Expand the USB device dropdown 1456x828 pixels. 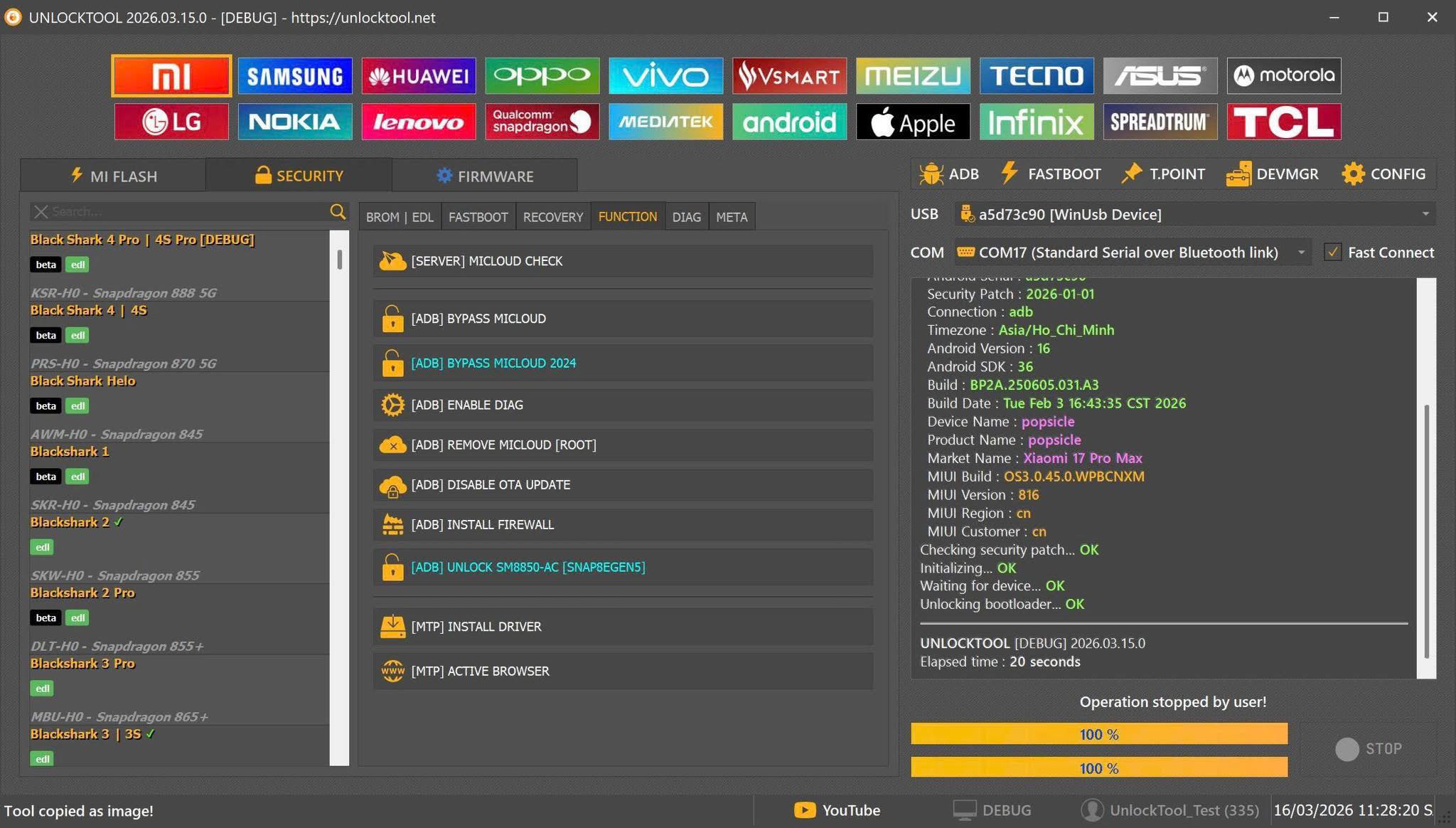(x=1425, y=214)
